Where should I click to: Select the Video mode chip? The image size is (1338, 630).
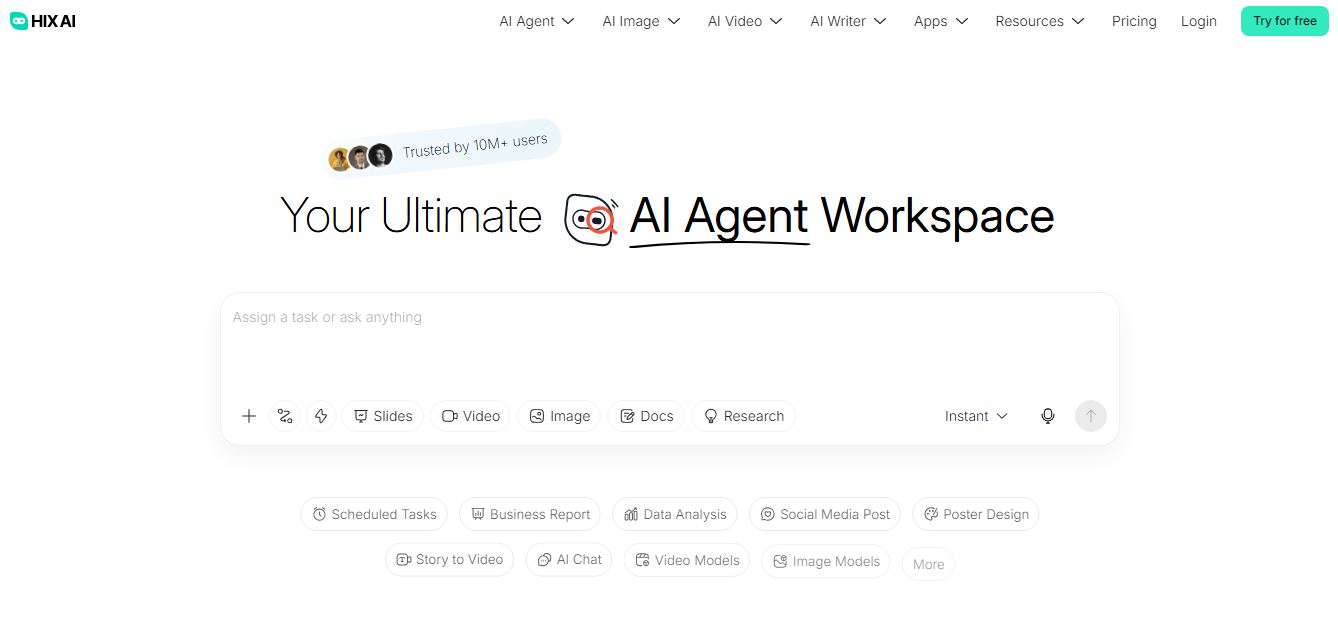tap(471, 416)
